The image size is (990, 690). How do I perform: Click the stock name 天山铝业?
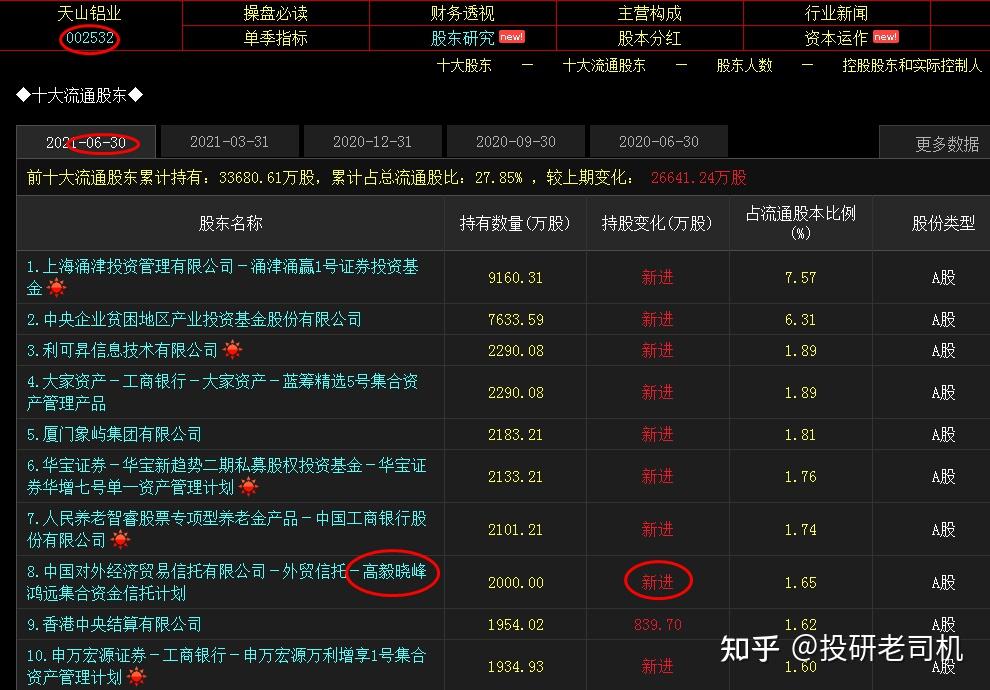pos(89,13)
